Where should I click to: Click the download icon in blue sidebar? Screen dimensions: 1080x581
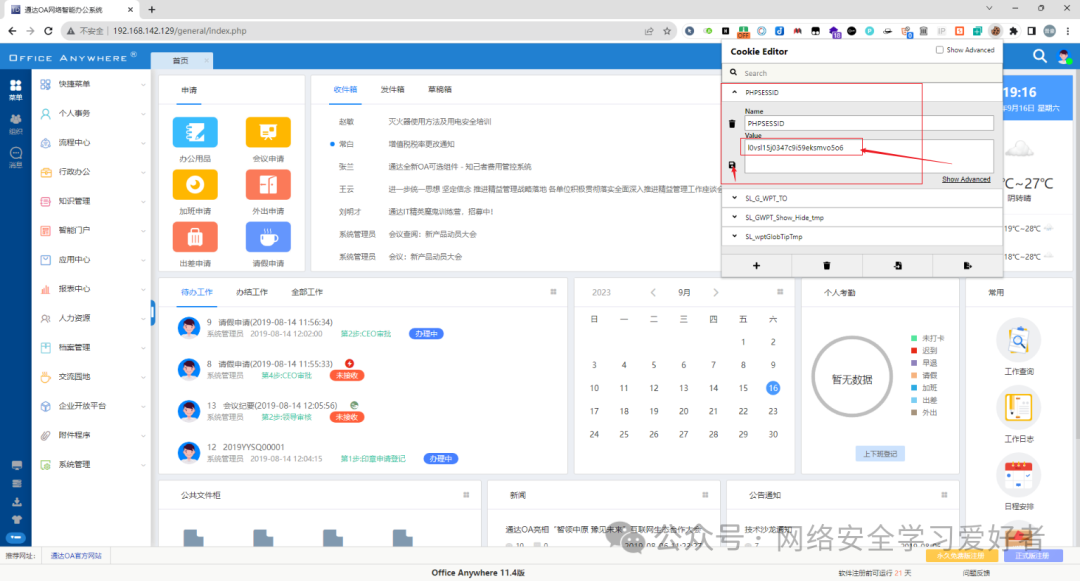(17, 502)
